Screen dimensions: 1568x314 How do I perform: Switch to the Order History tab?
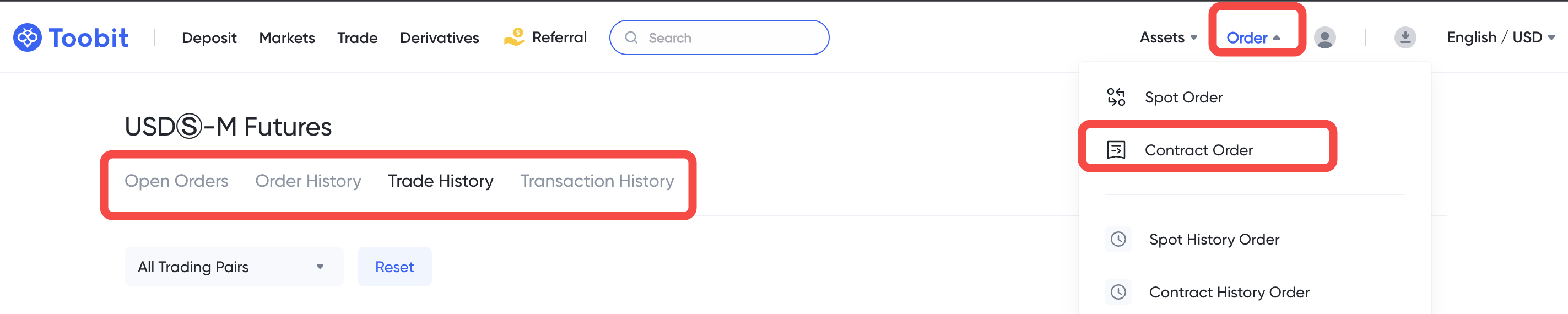[x=308, y=181]
